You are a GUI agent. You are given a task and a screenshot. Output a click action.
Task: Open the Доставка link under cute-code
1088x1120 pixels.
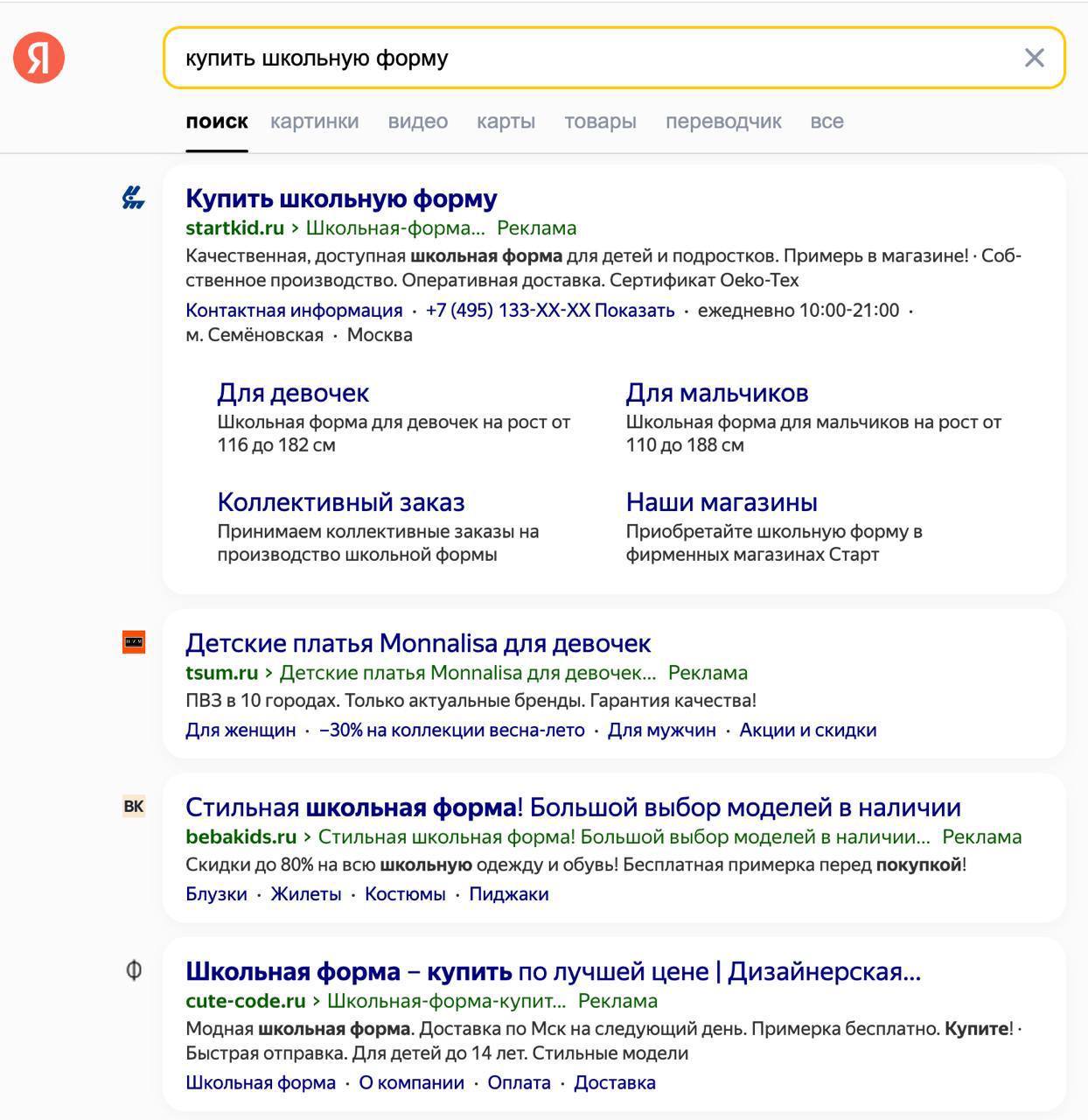click(x=615, y=1082)
